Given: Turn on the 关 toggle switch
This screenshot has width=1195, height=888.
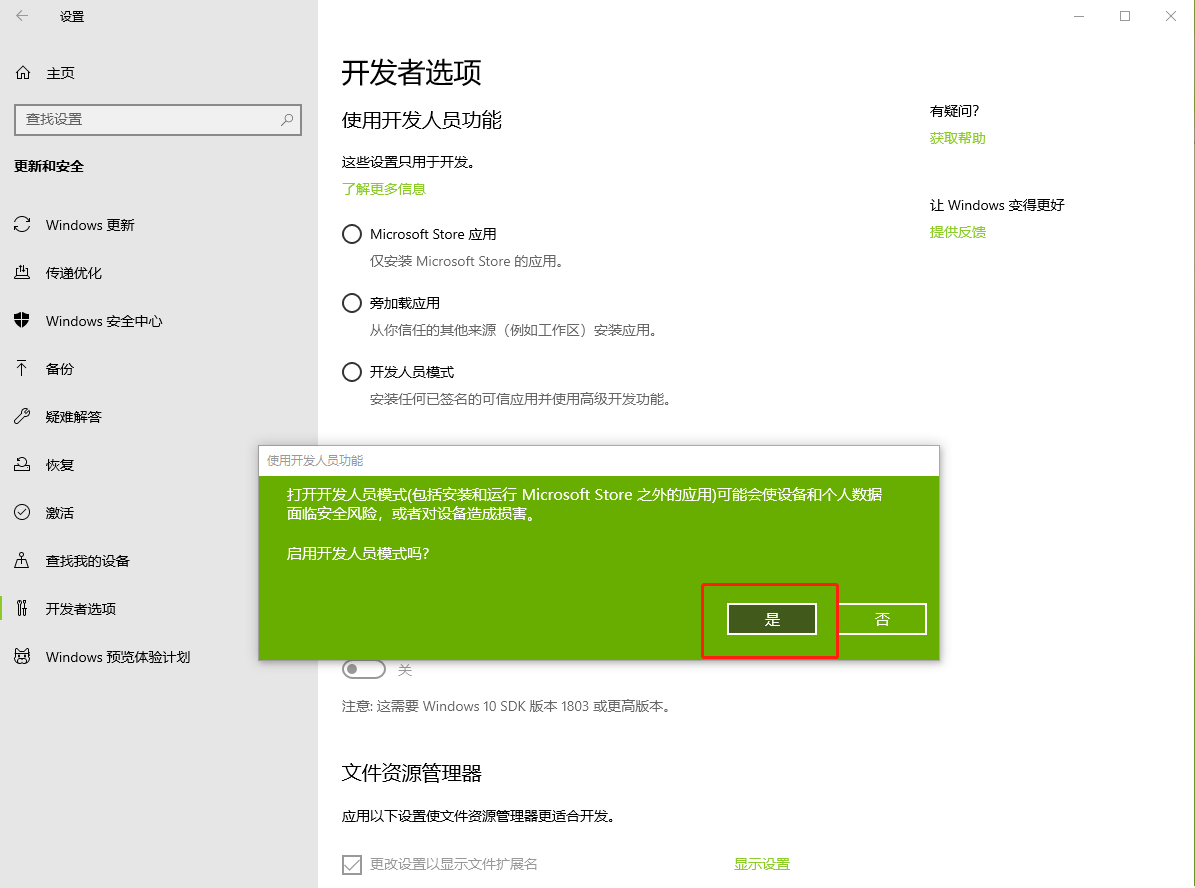Looking at the screenshot, I should (x=364, y=668).
